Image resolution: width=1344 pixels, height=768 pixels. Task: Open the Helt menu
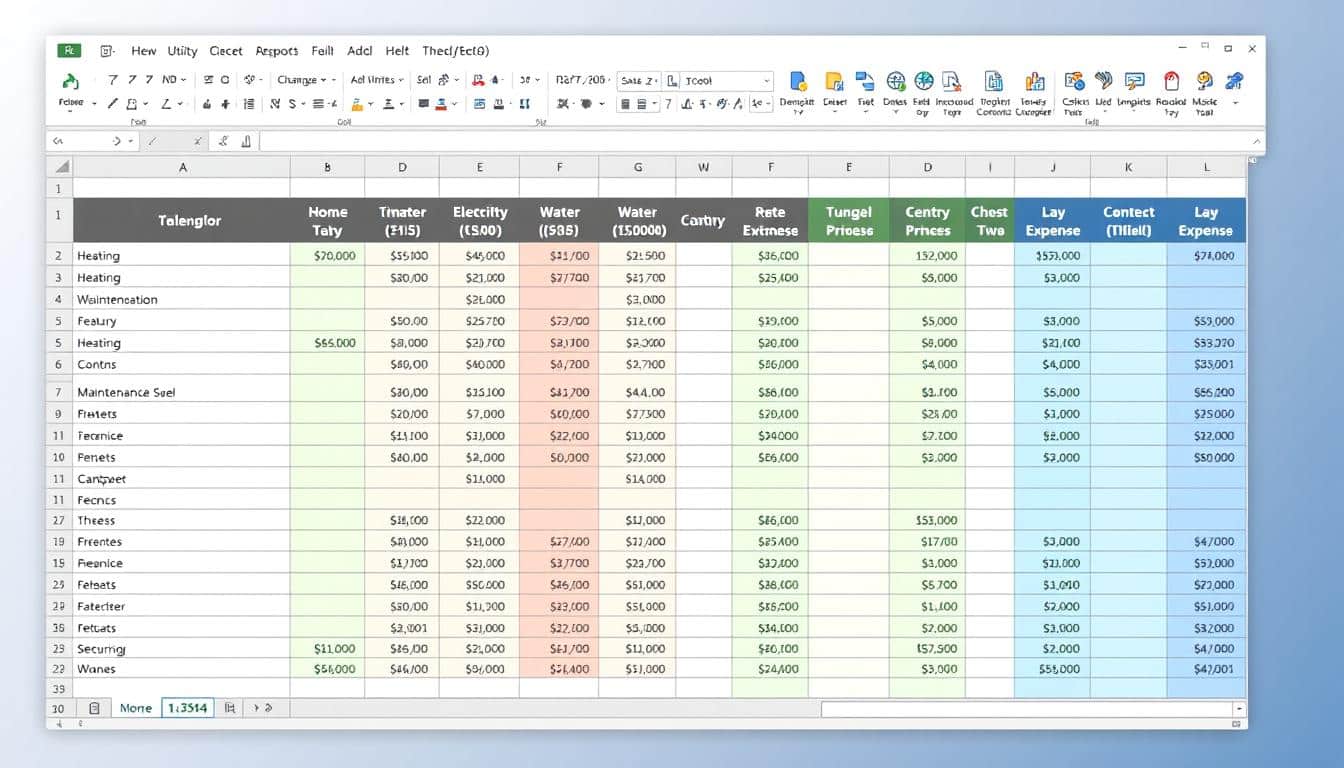[397, 51]
